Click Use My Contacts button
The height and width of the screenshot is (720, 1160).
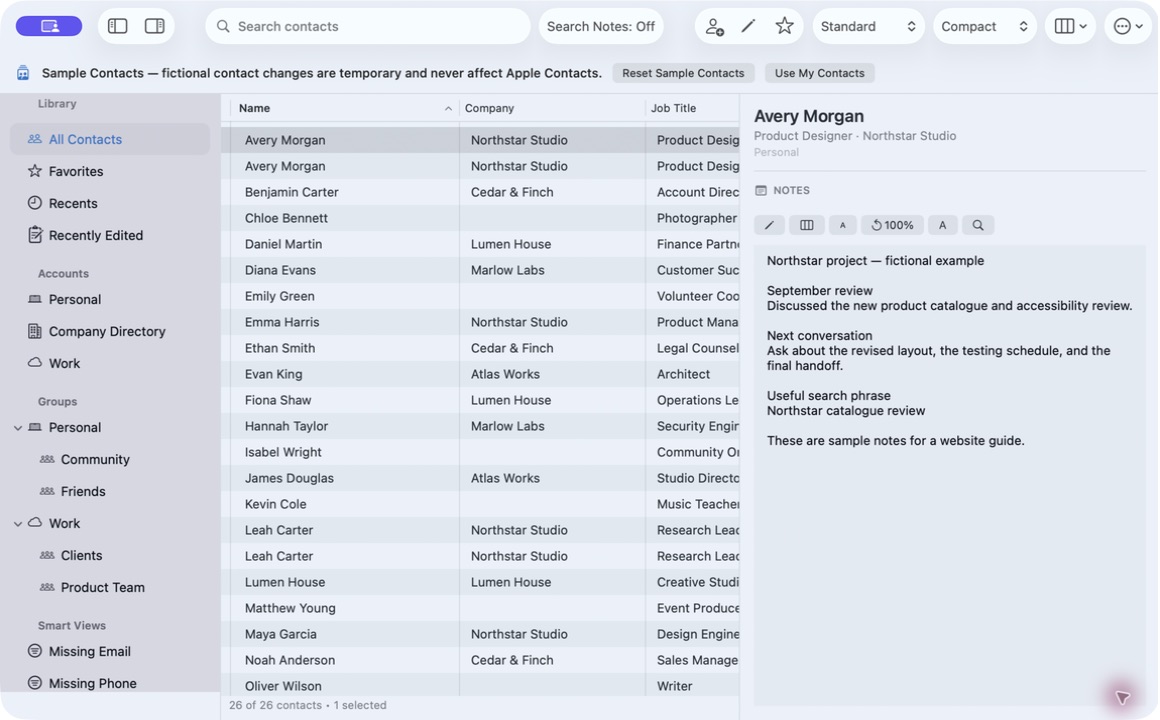819,73
